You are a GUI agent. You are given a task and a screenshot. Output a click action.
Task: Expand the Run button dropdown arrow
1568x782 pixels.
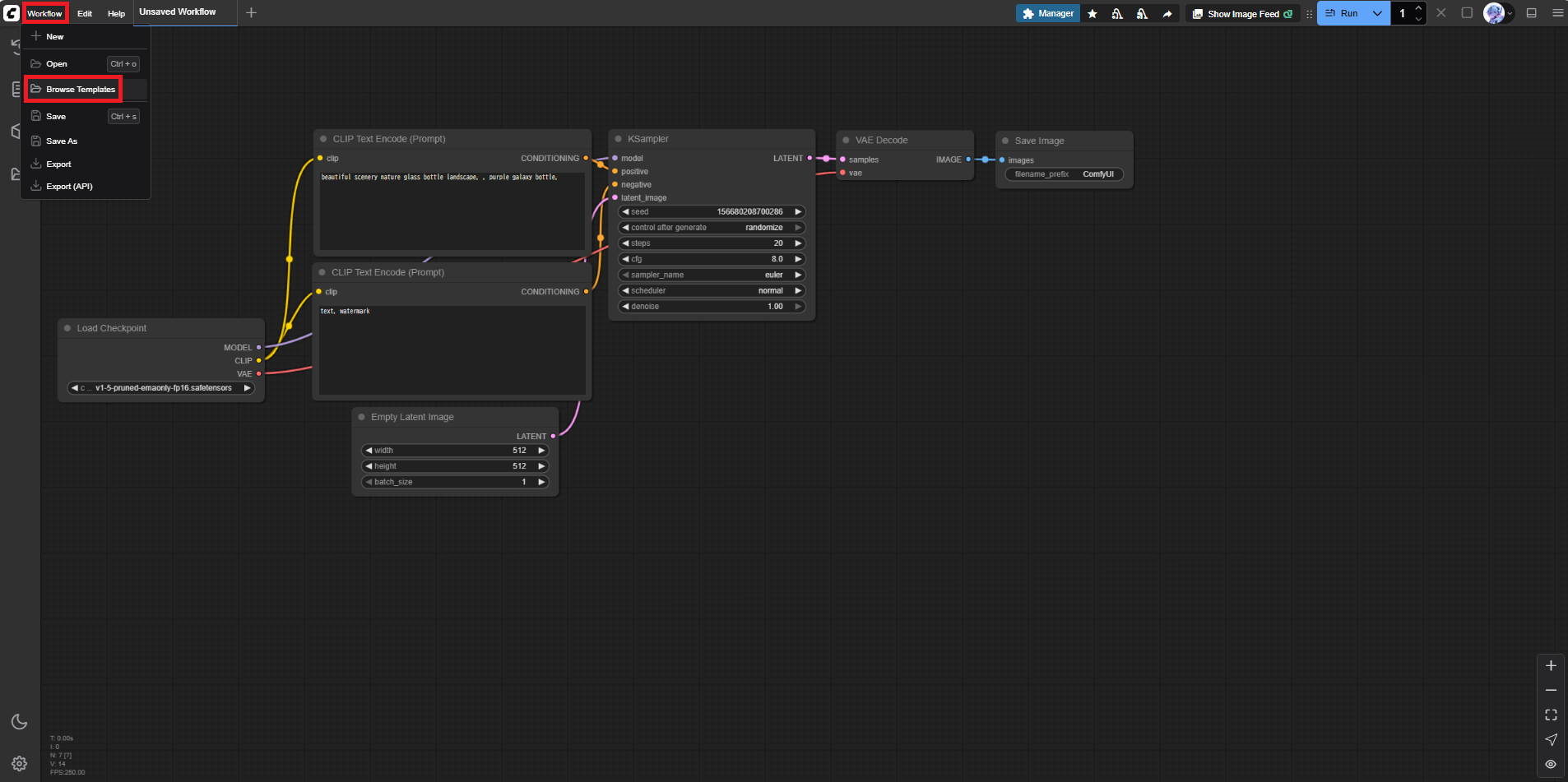(x=1377, y=13)
